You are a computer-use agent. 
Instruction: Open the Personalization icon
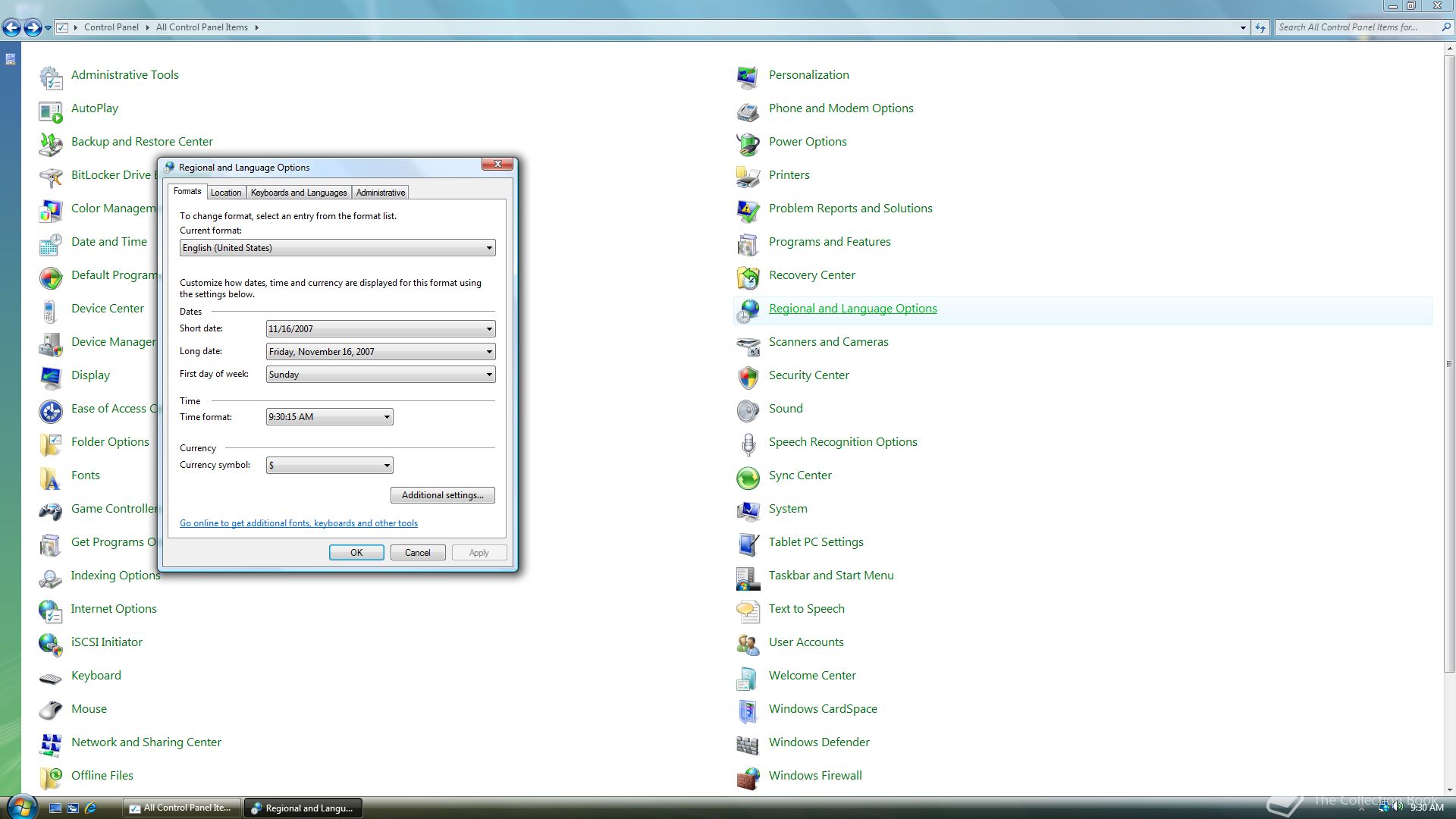[x=748, y=76]
